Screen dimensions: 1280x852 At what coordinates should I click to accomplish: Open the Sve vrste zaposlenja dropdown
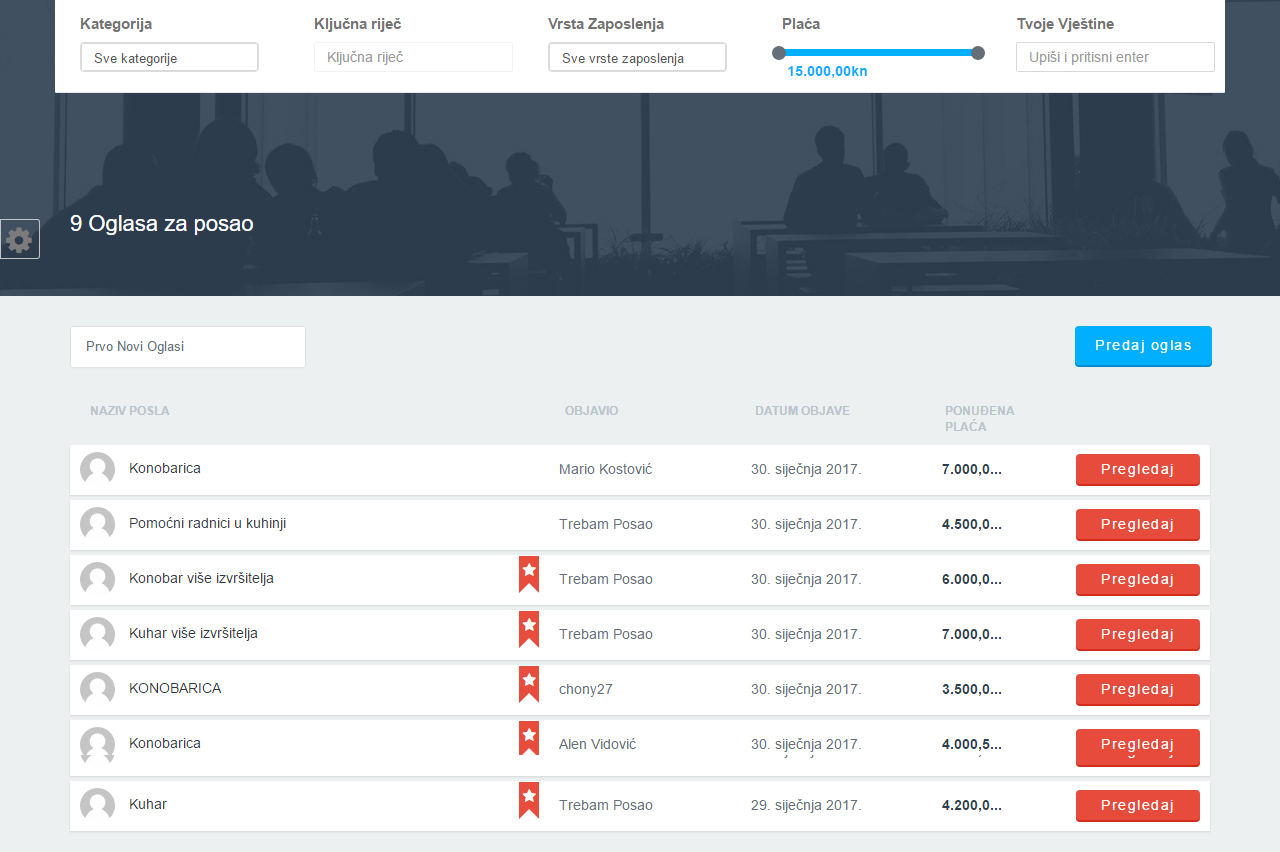point(637,57)
